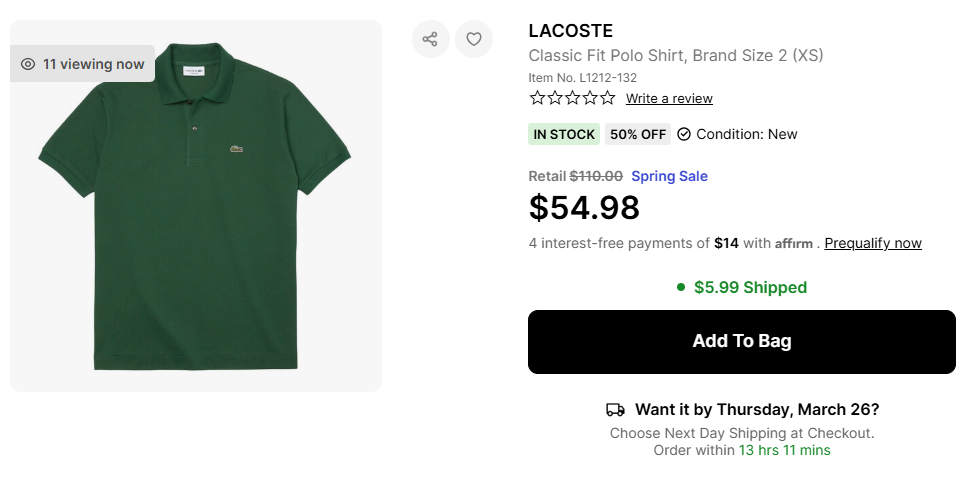
Task: Click the $5.99 Shipped text
Action: click(x=750, y=288)
